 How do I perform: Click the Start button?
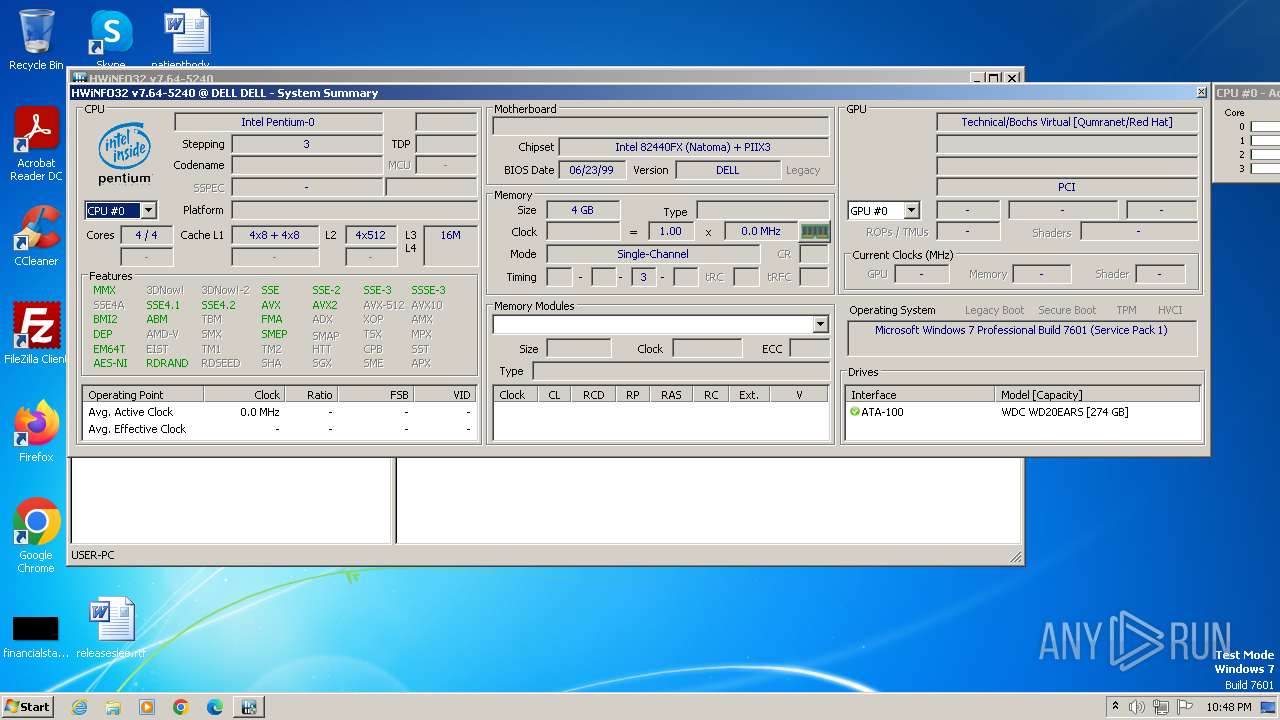pyautogui.click(x=27, y=707)
